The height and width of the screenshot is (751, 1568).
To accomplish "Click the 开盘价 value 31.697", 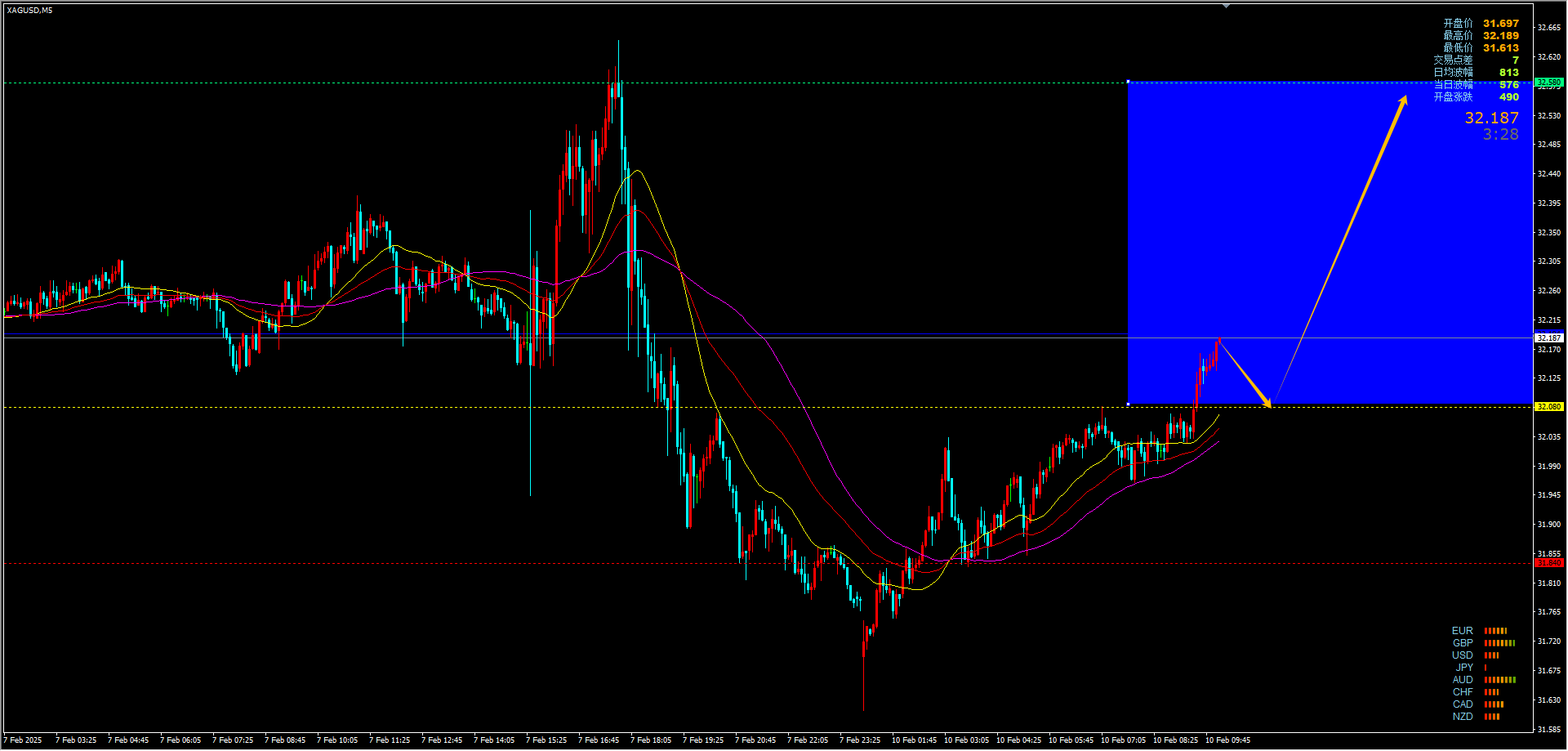I will [1501, 24].
